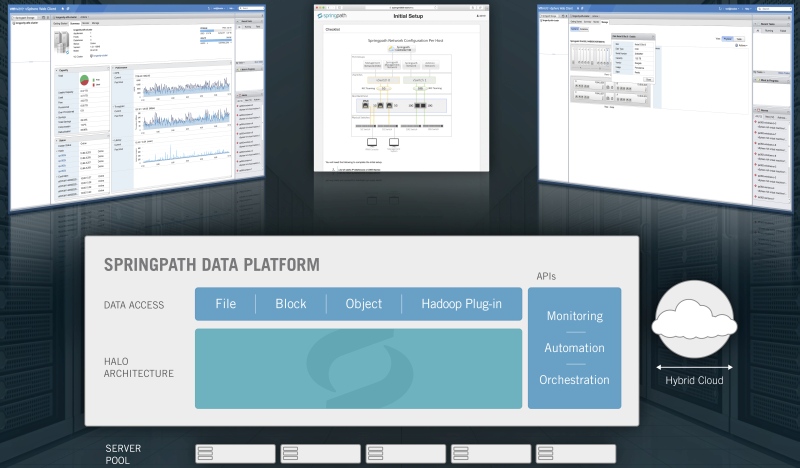Click the capacity pie chart in left window
Viewport: 800px width, 468px height.
click(x=85, y=80)
